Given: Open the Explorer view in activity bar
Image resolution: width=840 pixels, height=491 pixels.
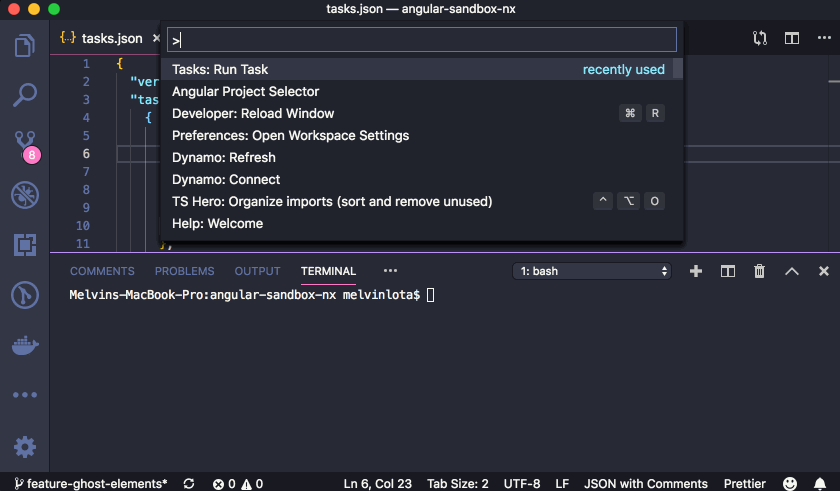Looking at the screenshot, I should pyautogui.click(x=25, y=46).
